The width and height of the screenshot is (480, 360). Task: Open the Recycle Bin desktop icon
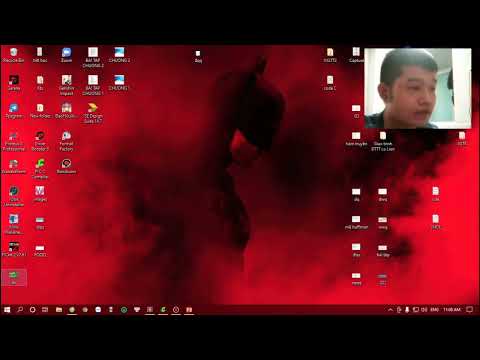coord(13,55)
